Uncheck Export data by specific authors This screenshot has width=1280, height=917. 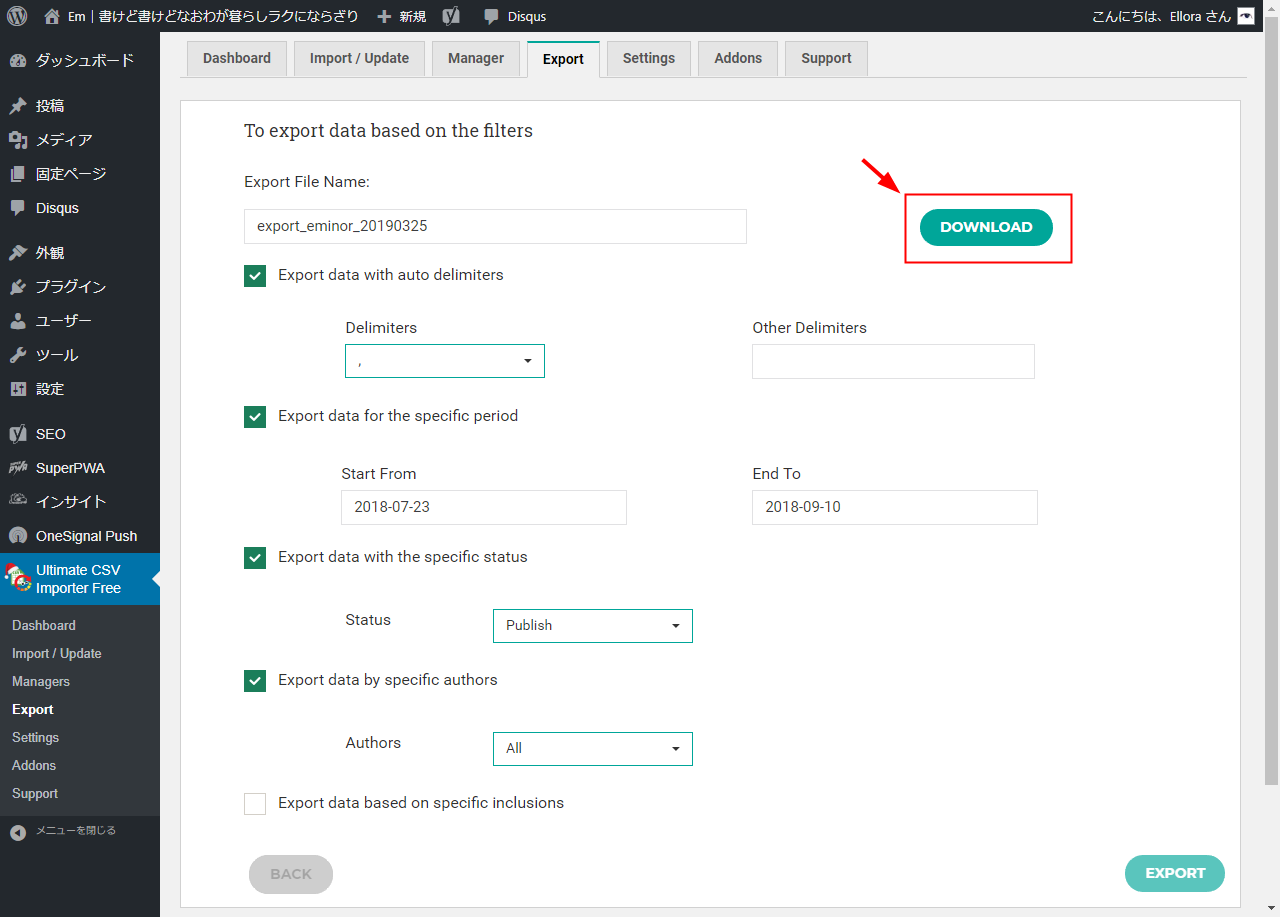tap(255, 681)
